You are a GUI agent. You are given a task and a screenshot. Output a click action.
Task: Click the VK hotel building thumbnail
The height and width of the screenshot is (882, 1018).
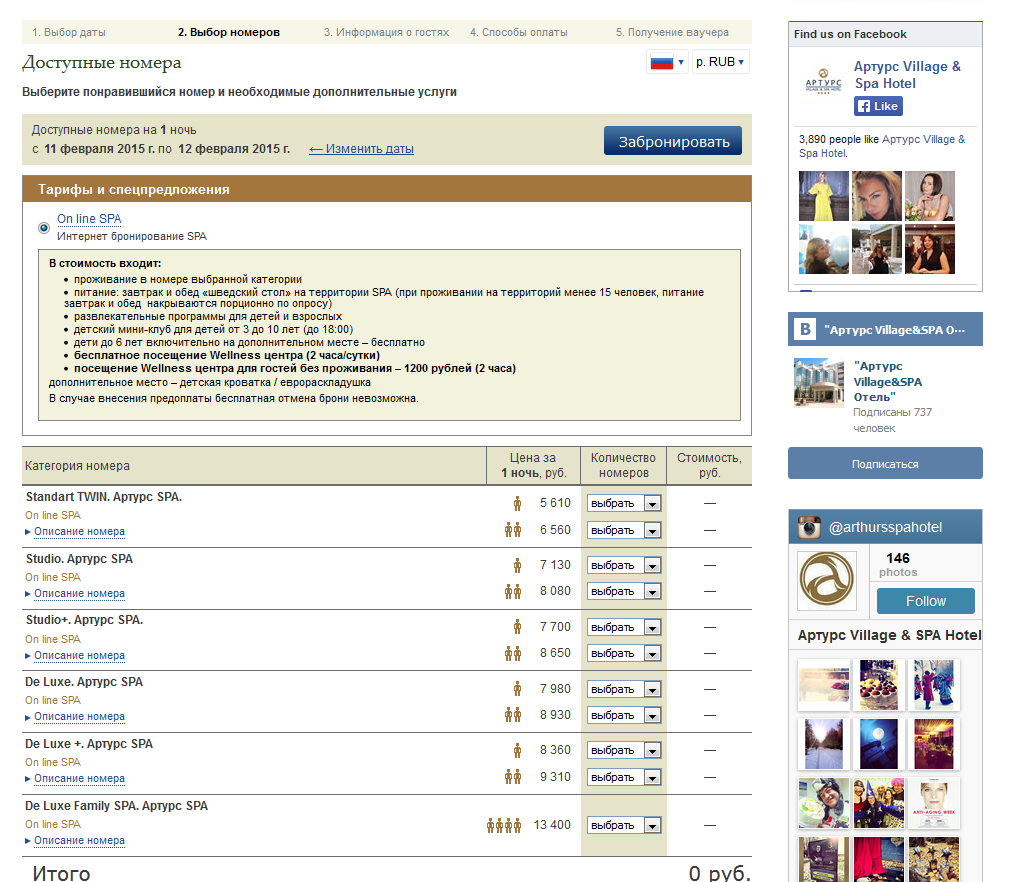tap(819, 383)
